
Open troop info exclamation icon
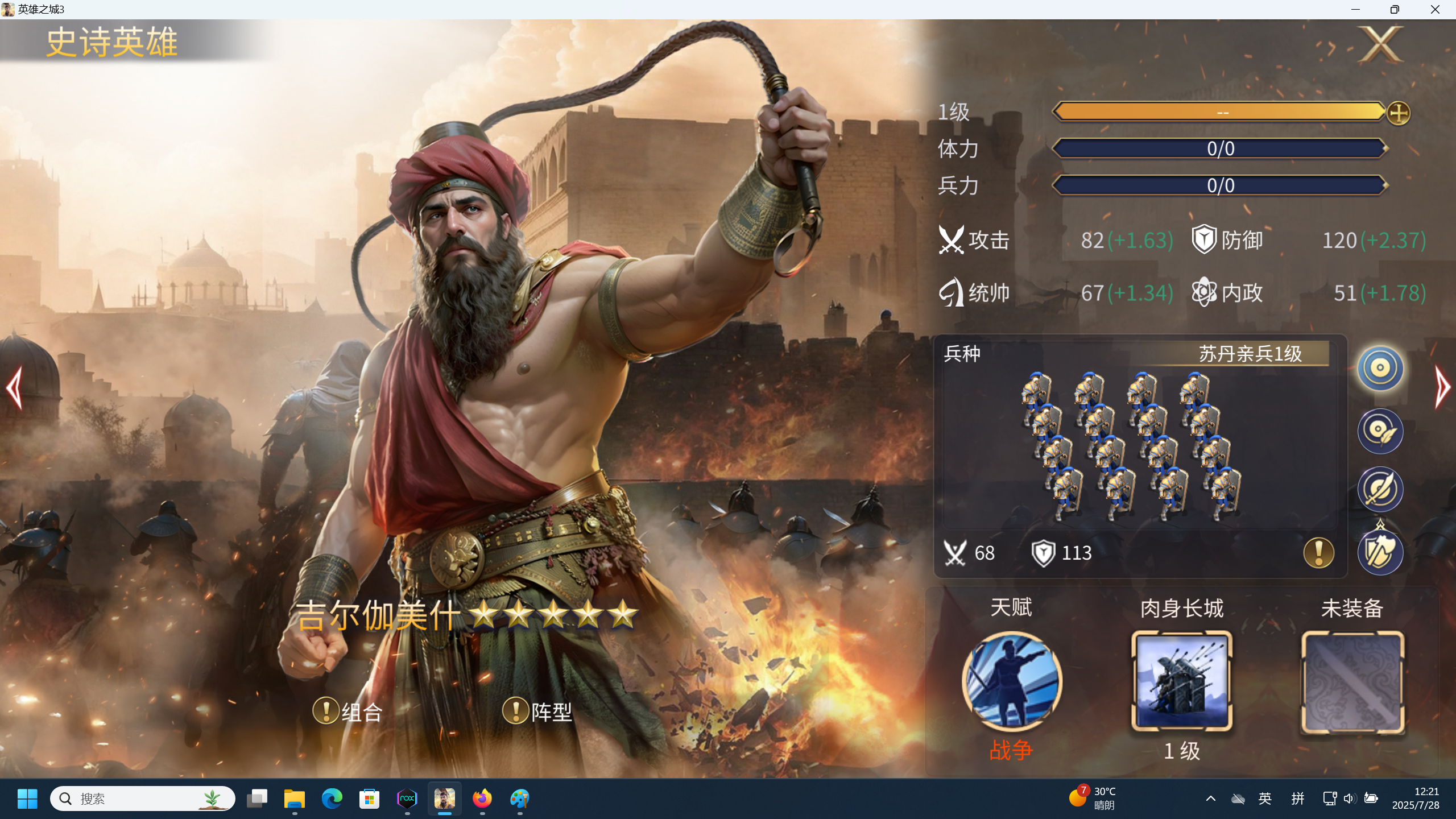click(x=1318, y=552)
